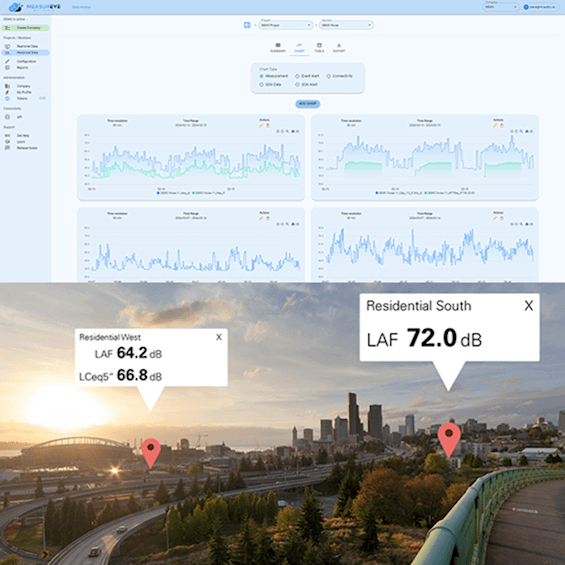The width and height of the screenshot is (565, 565).
Task: Open Configuration in the sidebar
Action: pyautogui.click(x=26, y=61)
